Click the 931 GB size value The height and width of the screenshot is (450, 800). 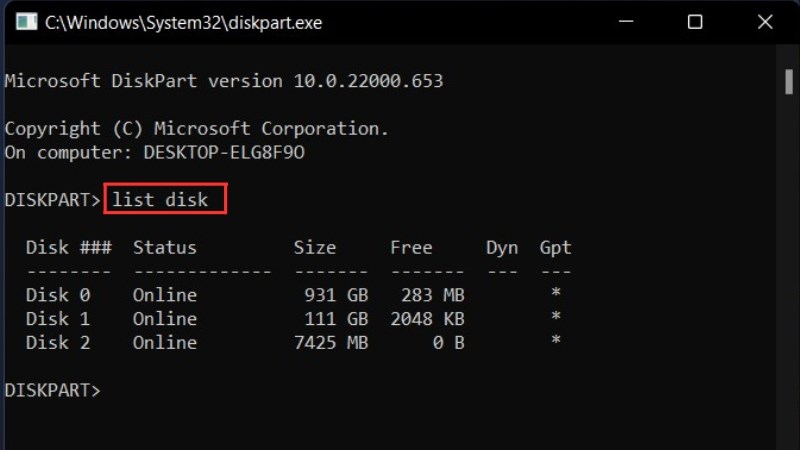336,295
